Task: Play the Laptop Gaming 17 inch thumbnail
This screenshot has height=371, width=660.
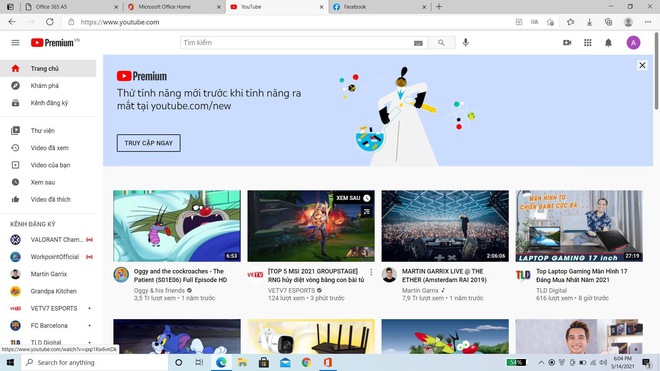Action: [x=579, y=226]
